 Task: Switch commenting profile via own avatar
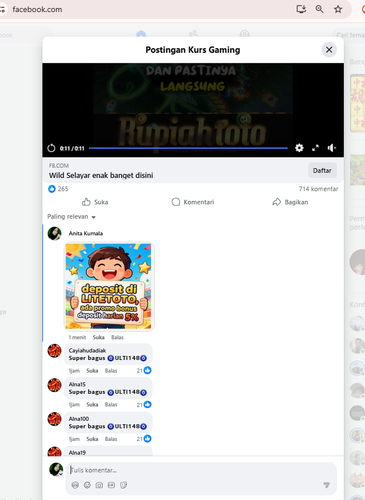pyautogui.click(x=56, y=470)
